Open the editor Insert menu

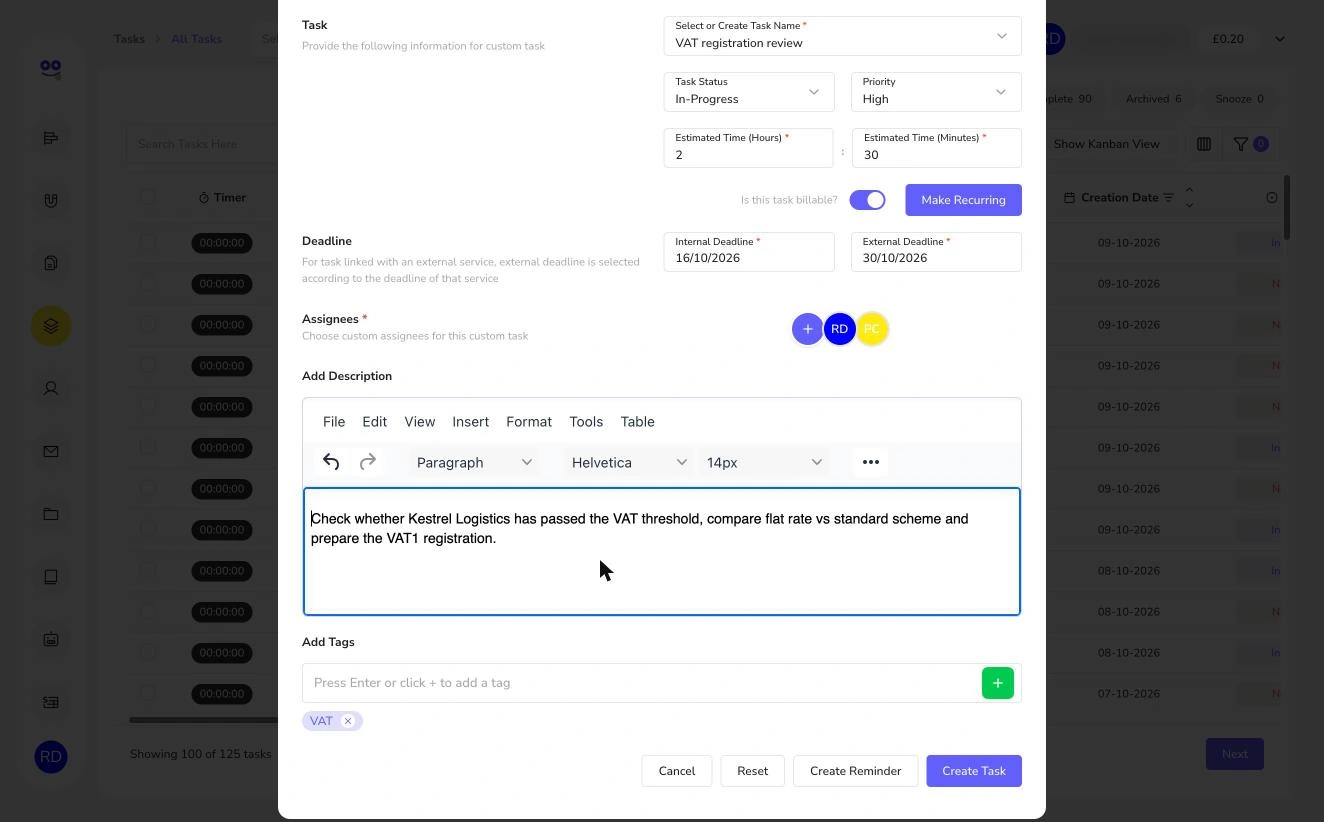pyautogui.click(x=470, y=422)
